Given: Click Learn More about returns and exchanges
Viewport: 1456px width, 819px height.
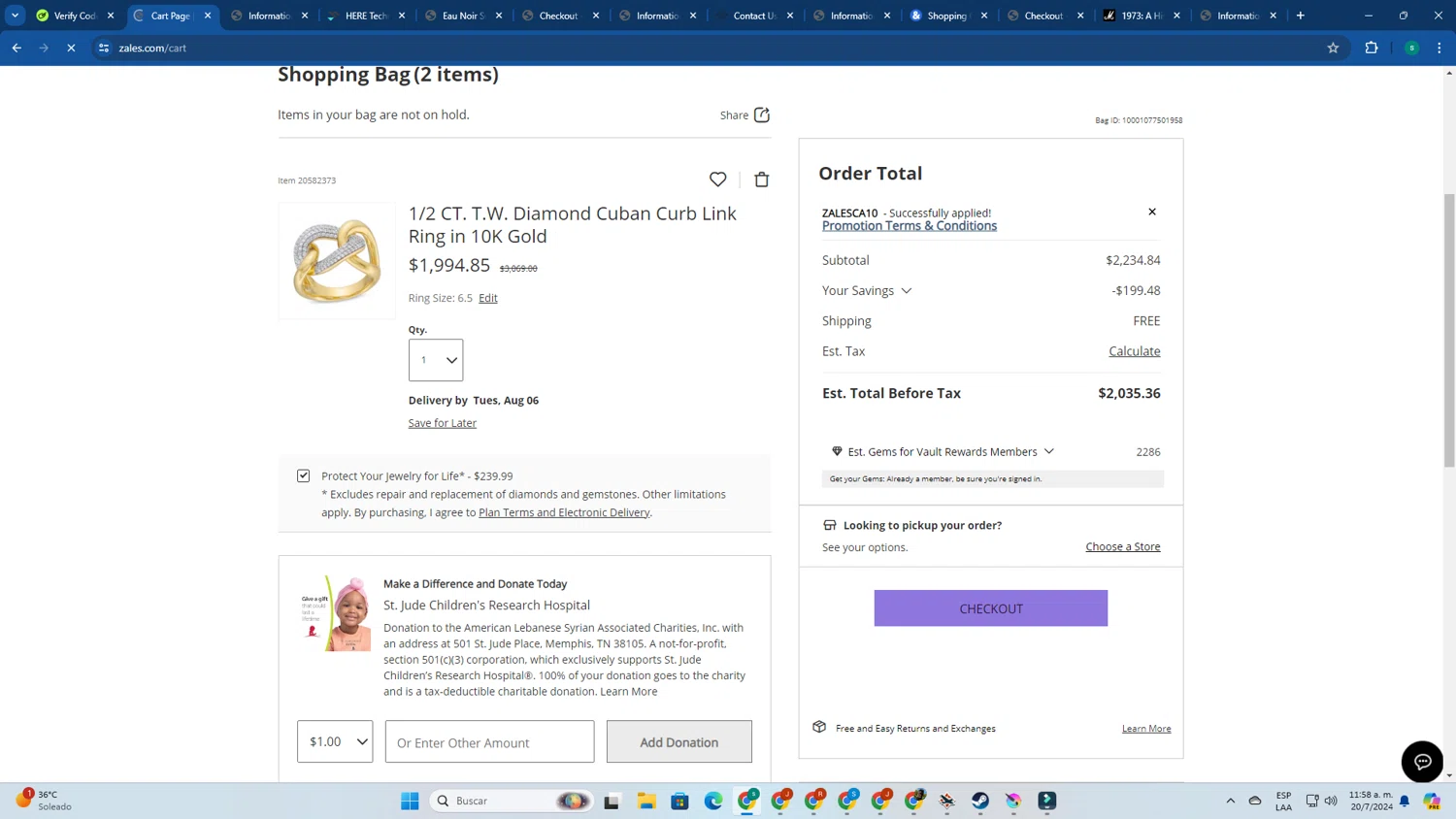Looking at the screenshot, I should tap(1146, 729).
